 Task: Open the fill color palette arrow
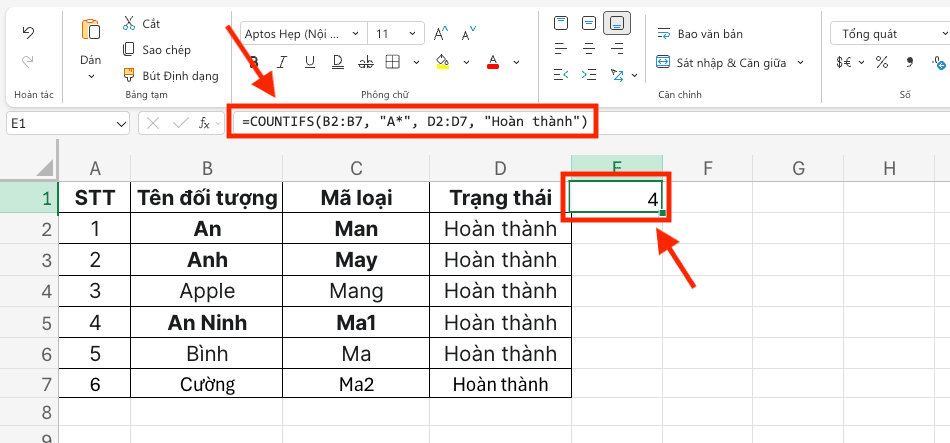point(467,62)
